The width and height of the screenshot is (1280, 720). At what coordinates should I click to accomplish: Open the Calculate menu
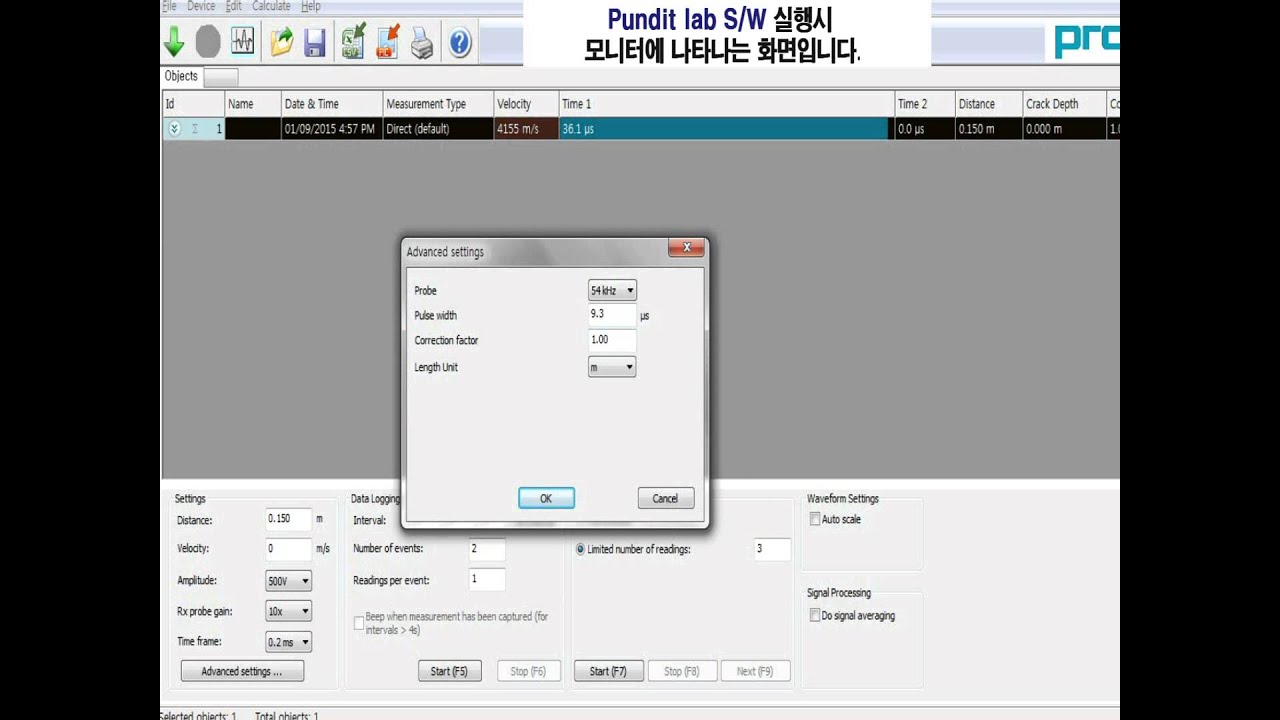(x=271, y=6)
